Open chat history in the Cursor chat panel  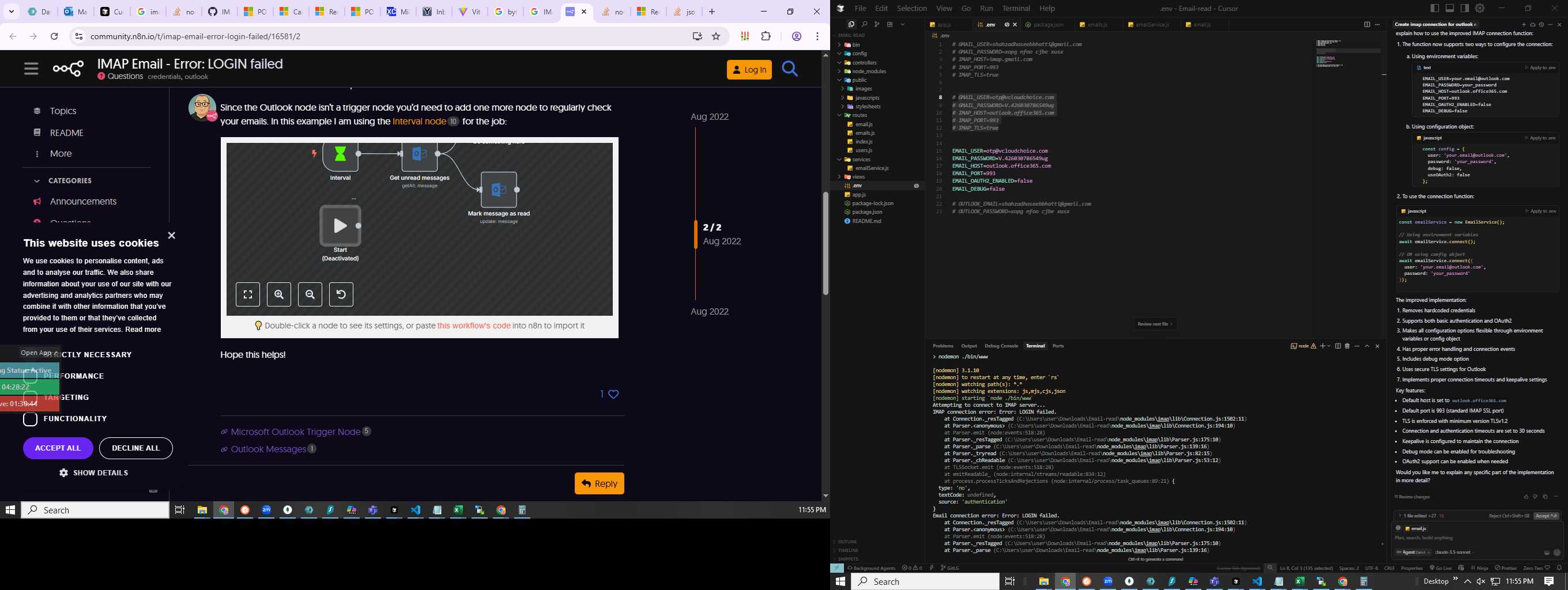[x=1541, y=25]
